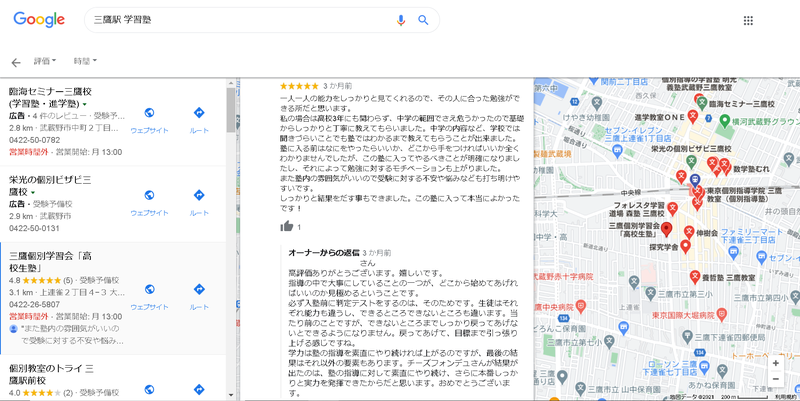Click the 三鷹駅 station icon on map

pos(694,180)
